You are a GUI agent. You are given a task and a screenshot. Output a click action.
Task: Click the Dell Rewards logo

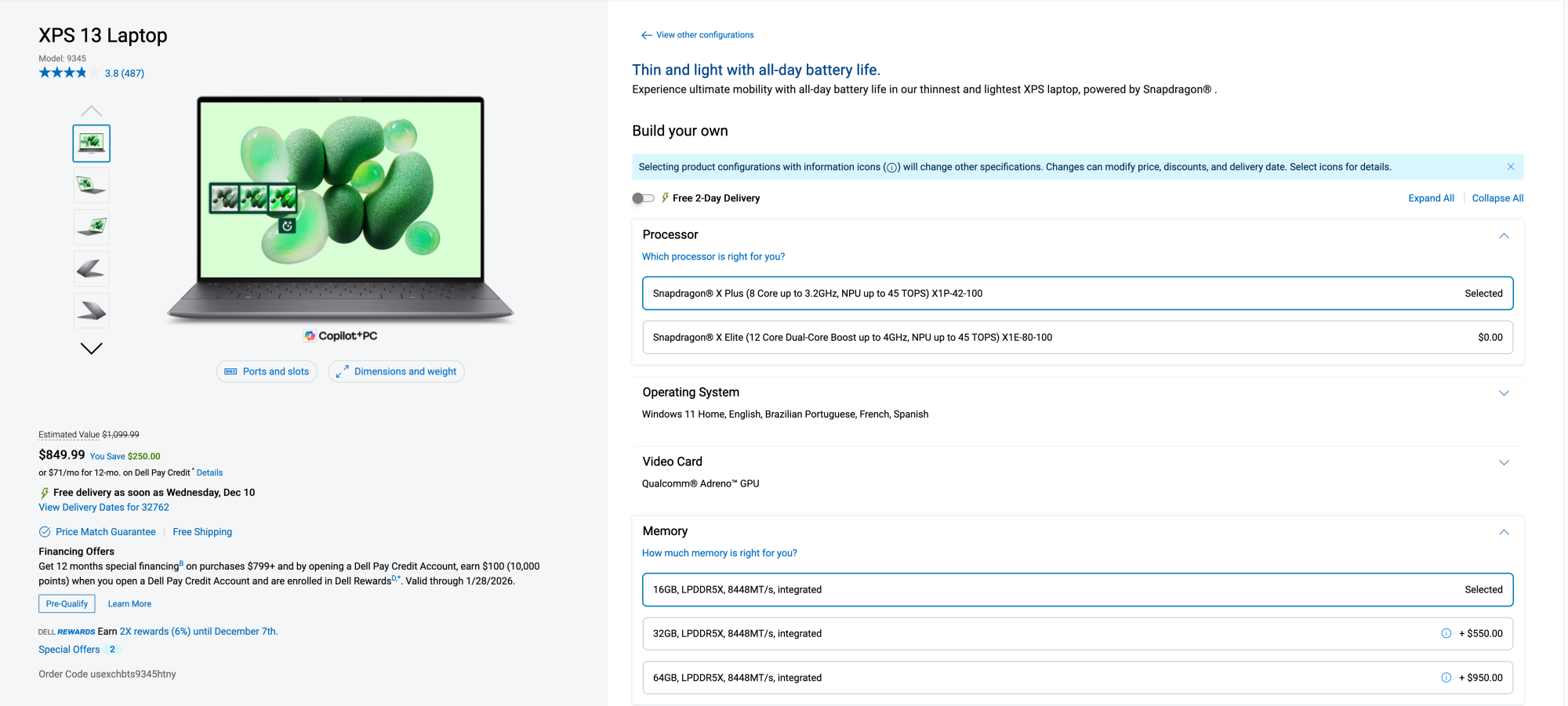tap(67, 632)
